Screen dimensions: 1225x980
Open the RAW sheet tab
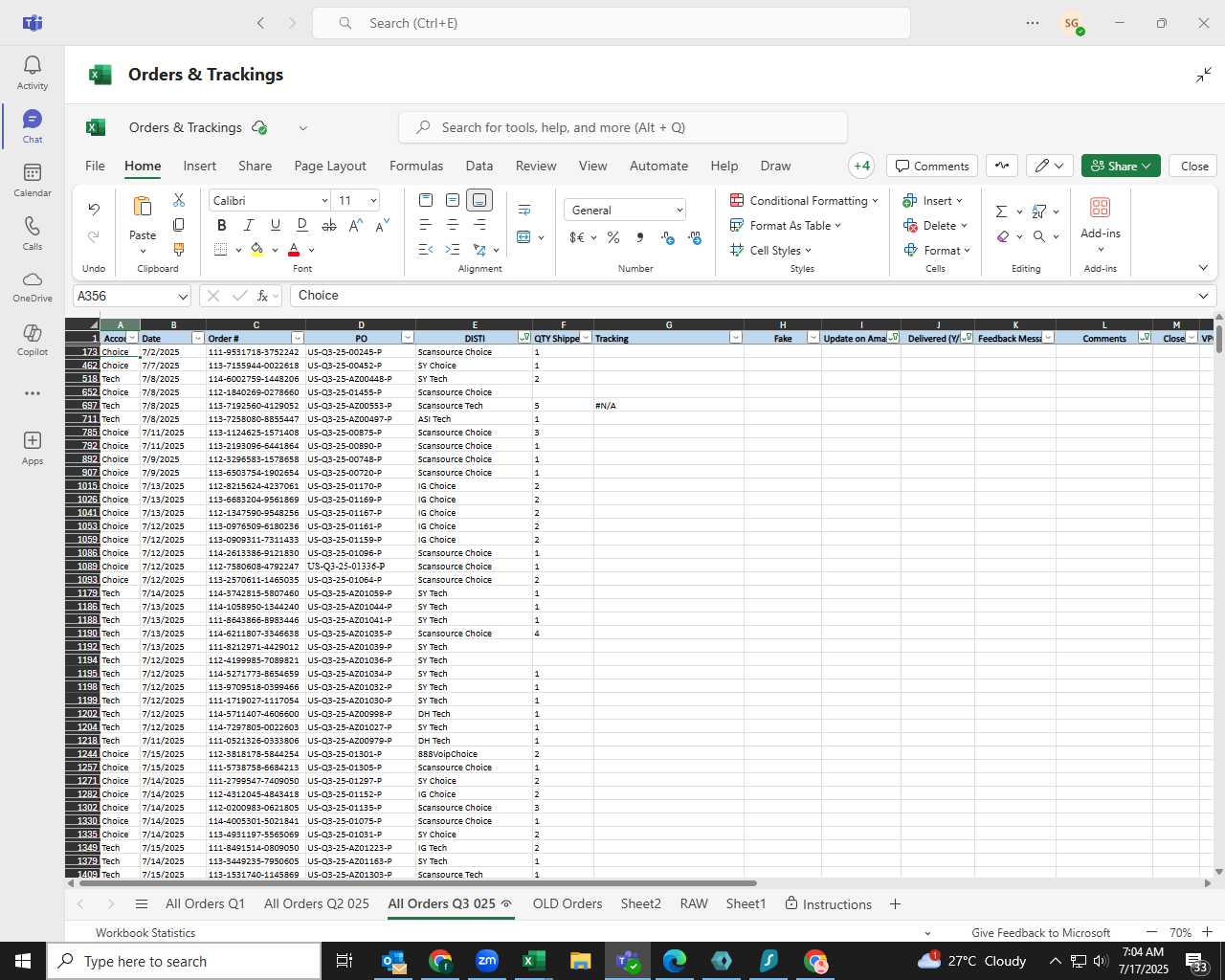click(694, 903)
